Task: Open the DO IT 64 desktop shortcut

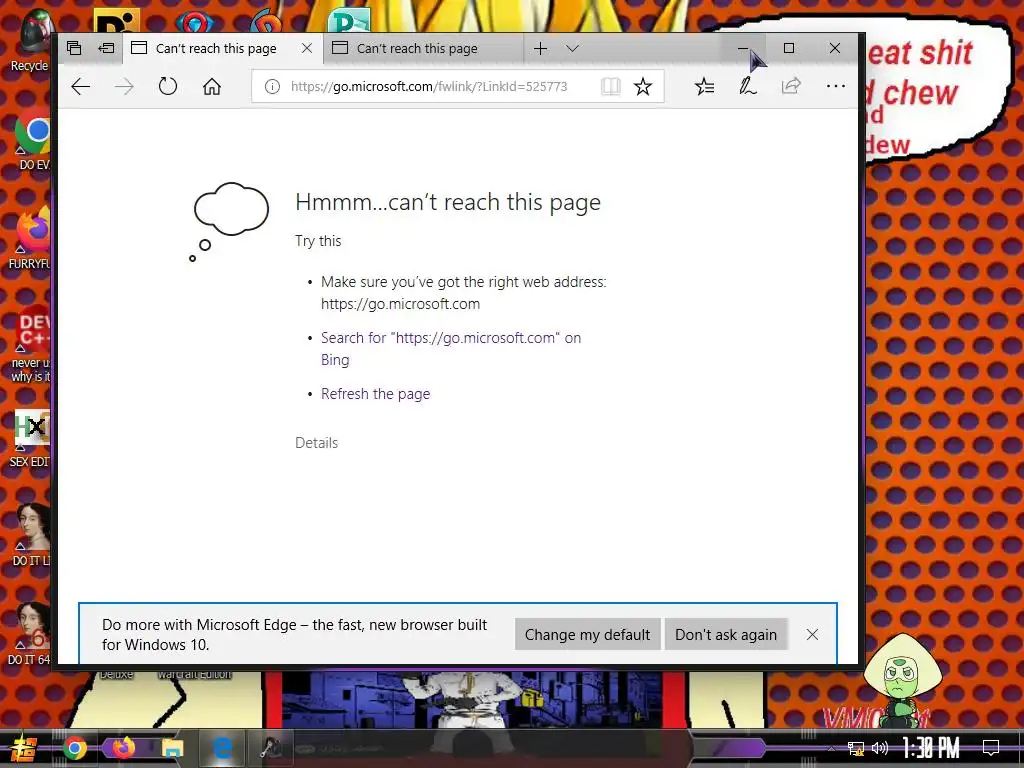Action: click(30, 633)
